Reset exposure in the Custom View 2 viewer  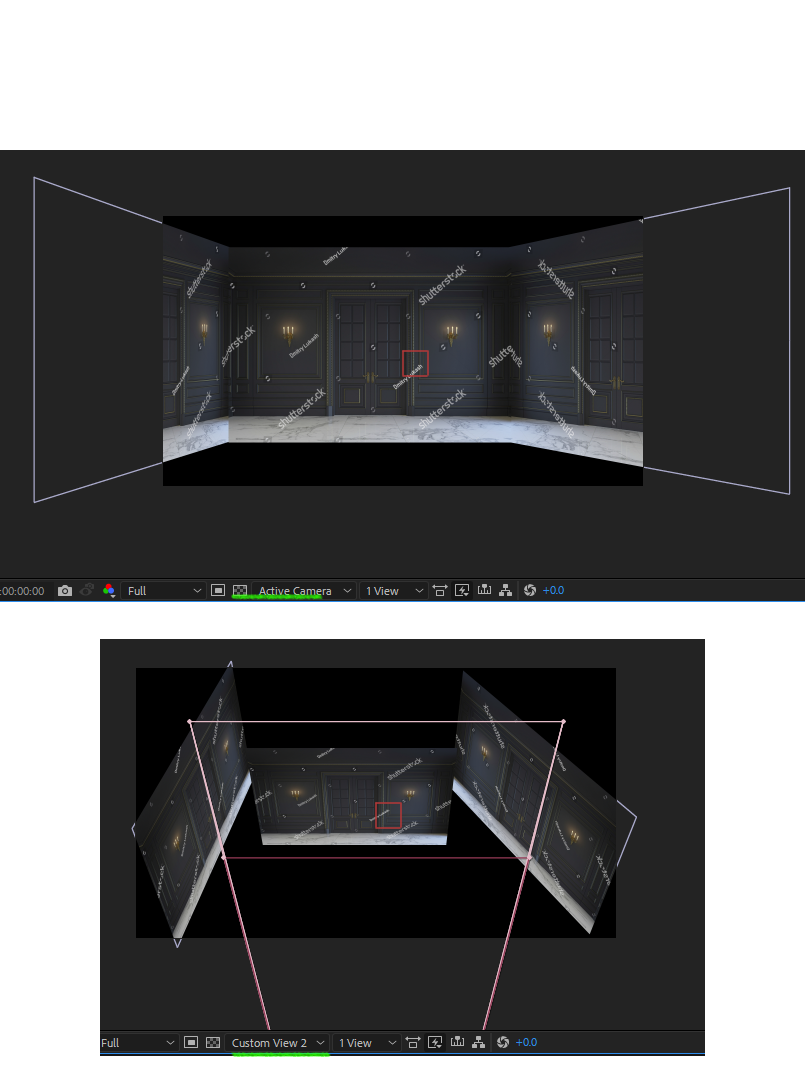[x=503, y=1042]
